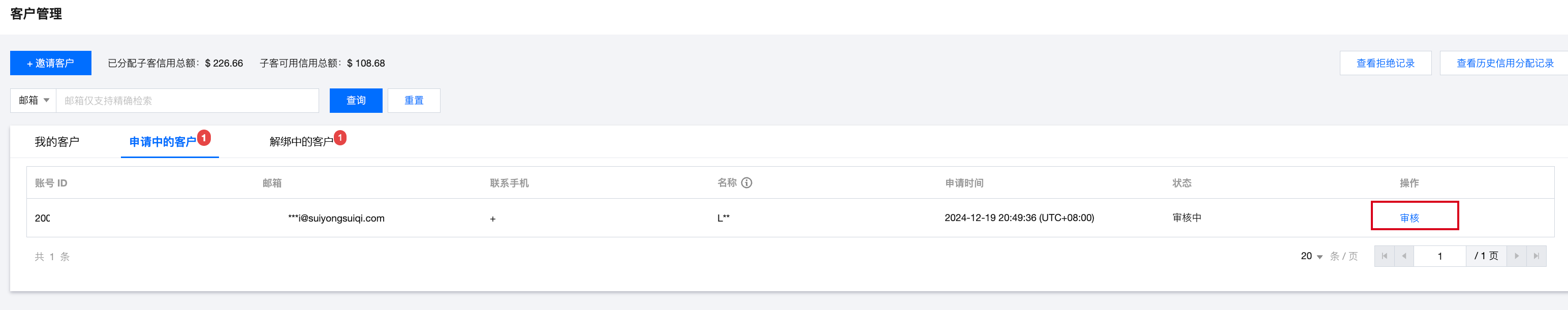Focus the 邮箱仅支持精确检索 search field

pos(187,101)
